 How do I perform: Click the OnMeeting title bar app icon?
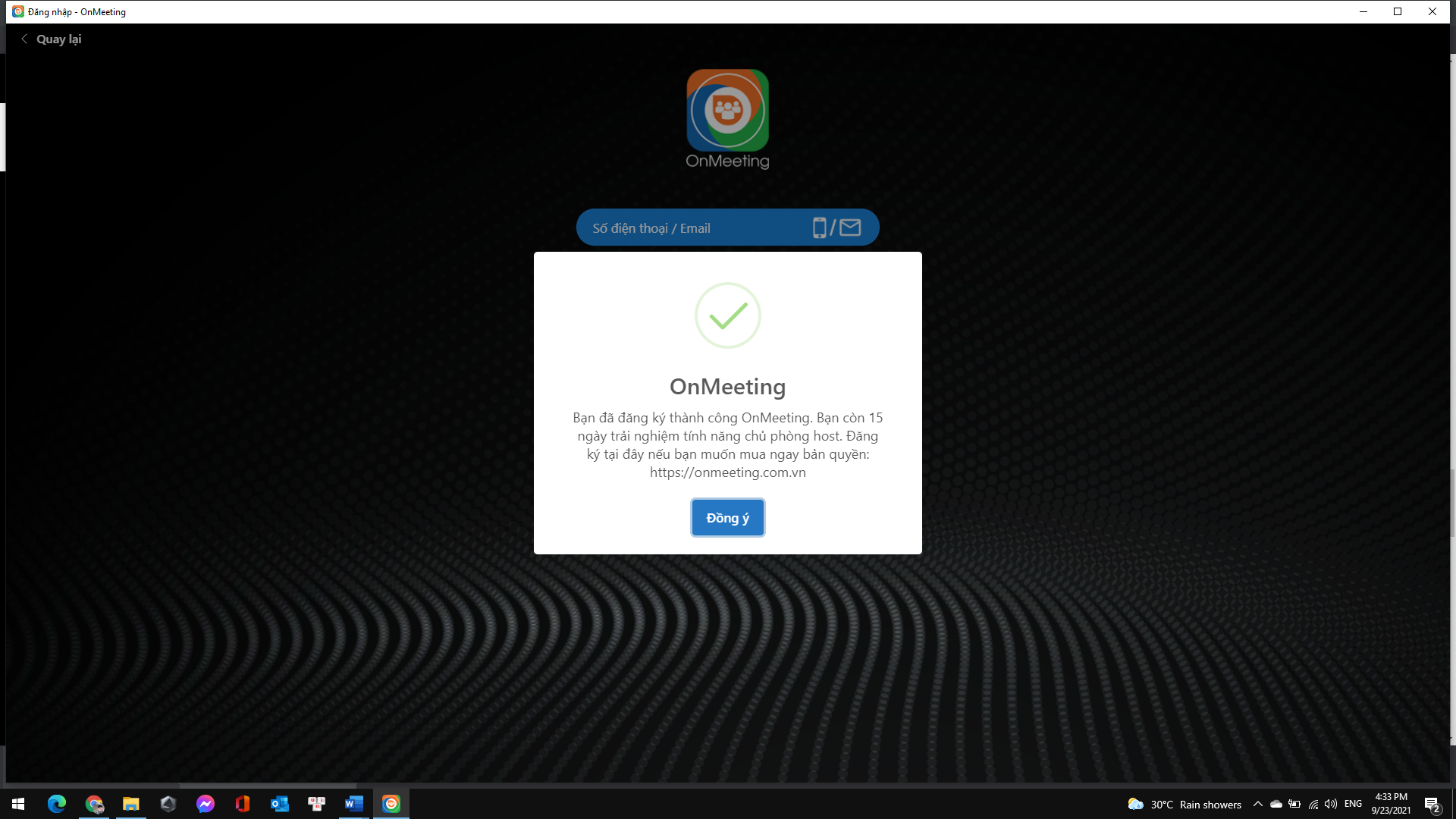[x=18, y=11]
